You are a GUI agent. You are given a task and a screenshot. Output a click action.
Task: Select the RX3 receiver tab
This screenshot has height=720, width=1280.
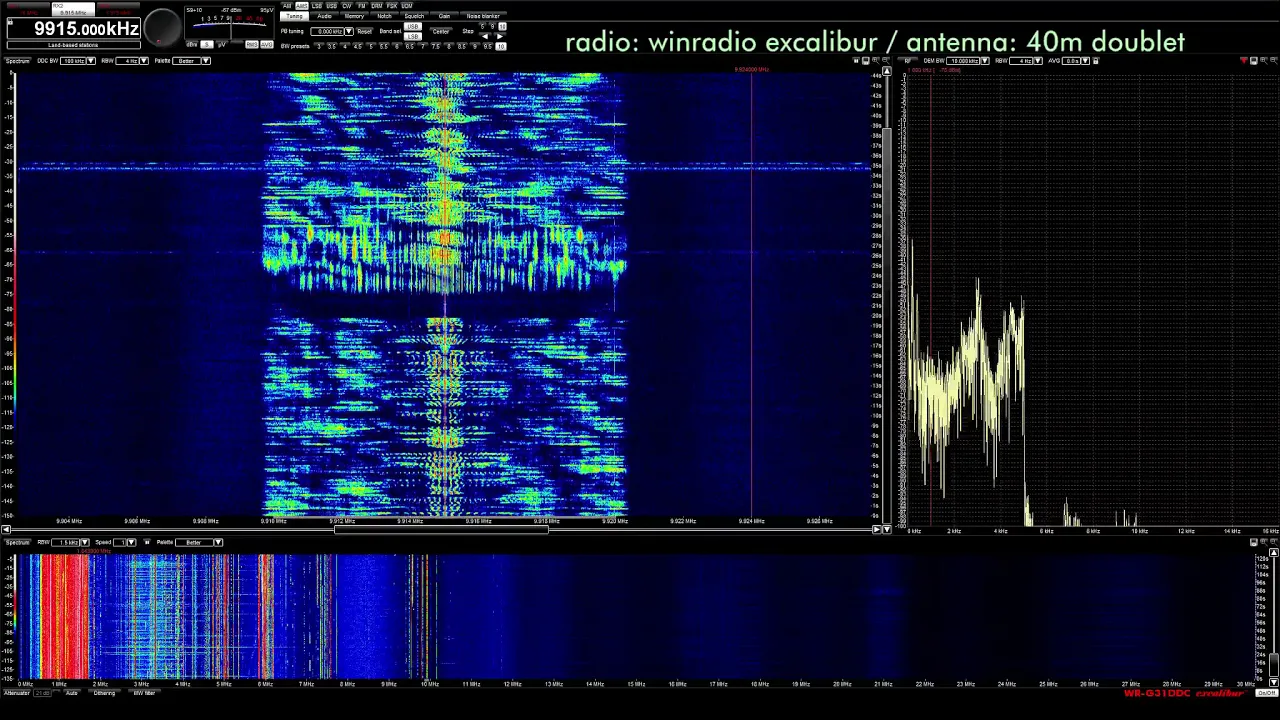118,8
